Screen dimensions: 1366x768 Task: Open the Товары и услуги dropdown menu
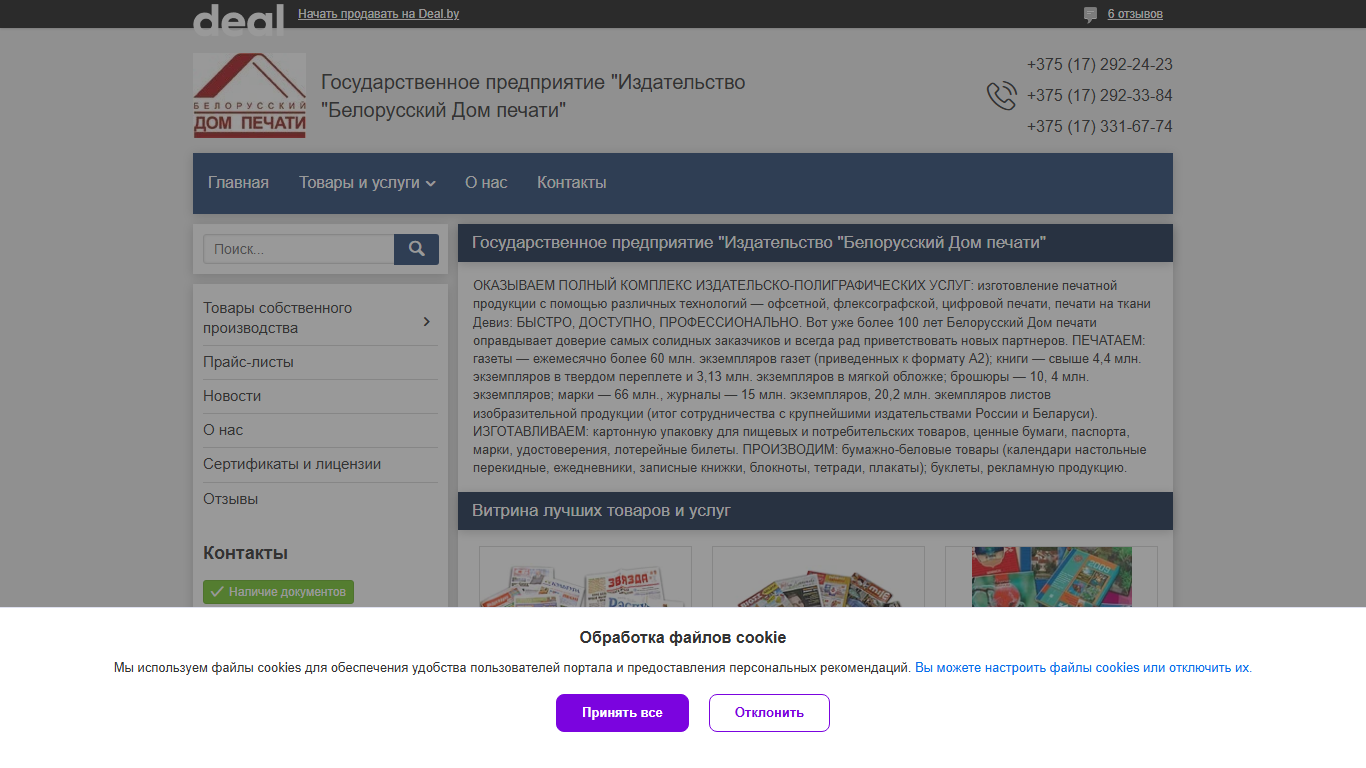click(x=367, y=183)
